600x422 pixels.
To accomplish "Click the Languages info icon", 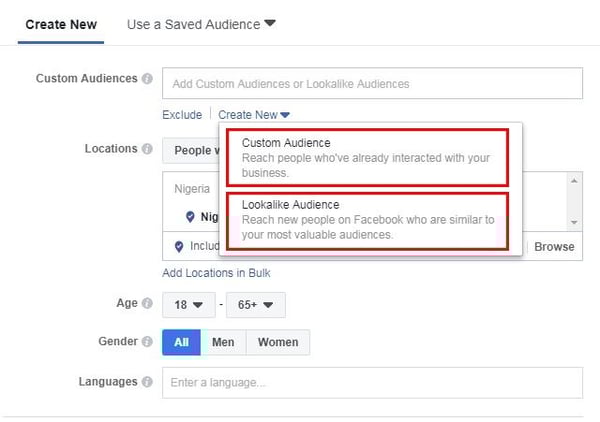I will click(x=147, y=381).
